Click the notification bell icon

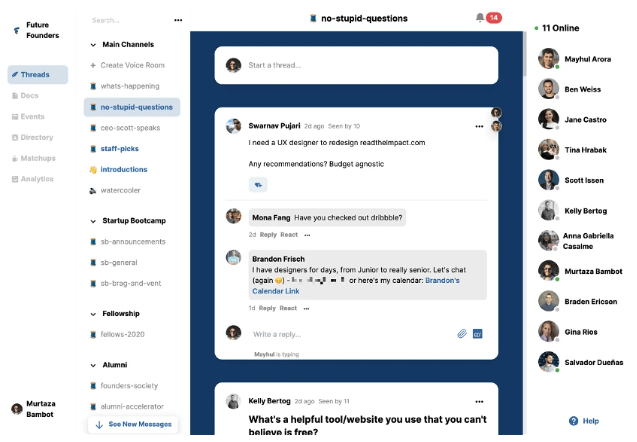(480, 17)
